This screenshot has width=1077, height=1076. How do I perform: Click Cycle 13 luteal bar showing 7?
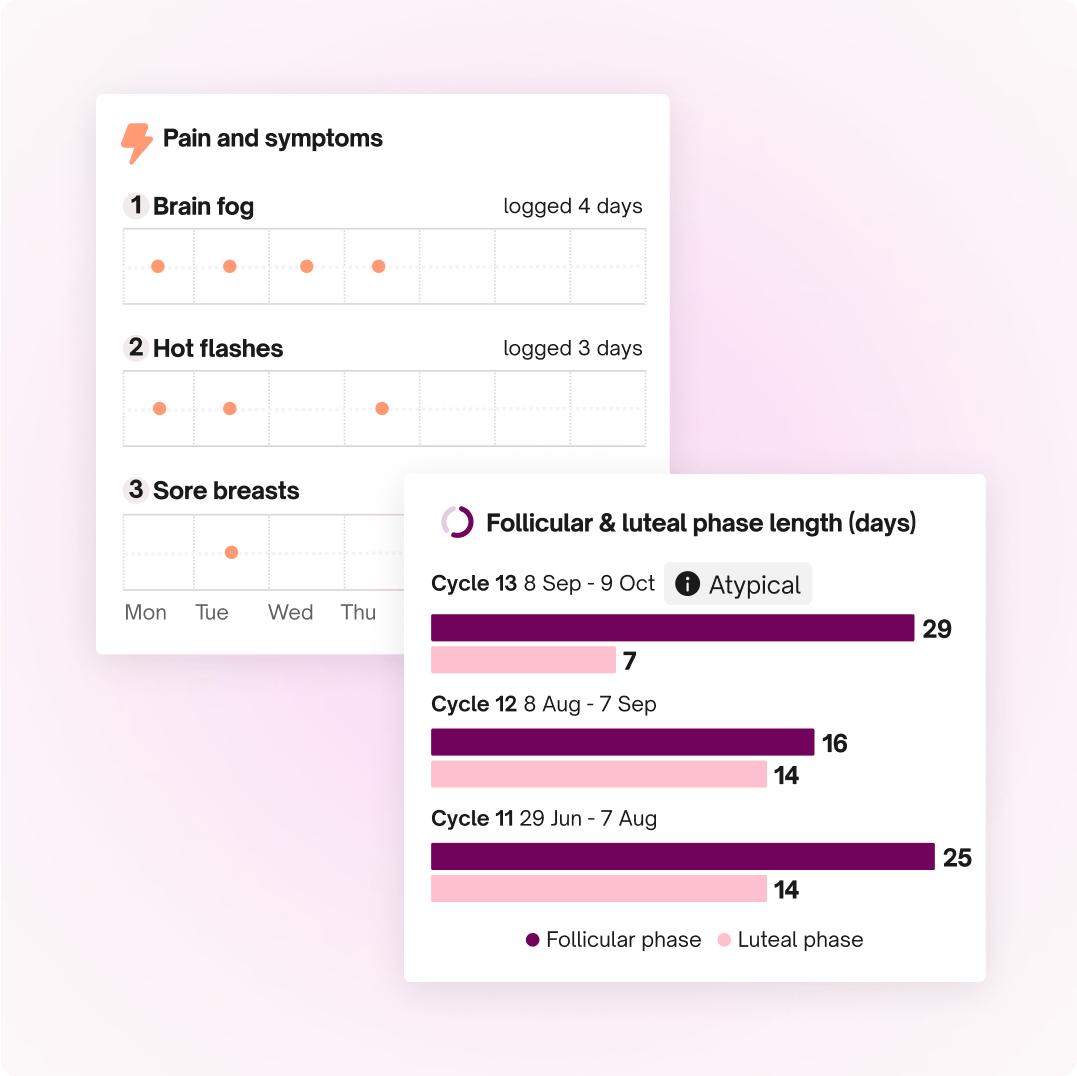point(523,660)
